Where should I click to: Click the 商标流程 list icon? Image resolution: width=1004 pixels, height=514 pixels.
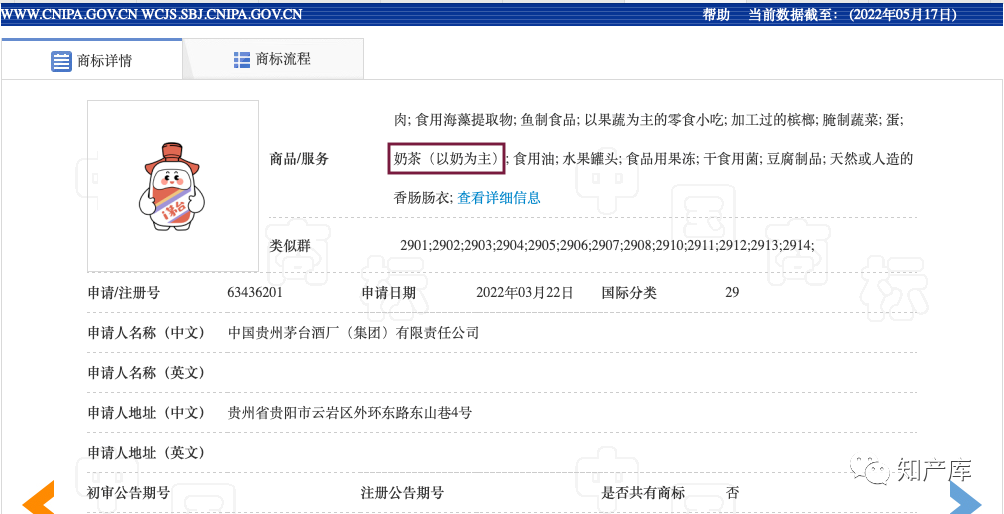[x=242, y=60]
